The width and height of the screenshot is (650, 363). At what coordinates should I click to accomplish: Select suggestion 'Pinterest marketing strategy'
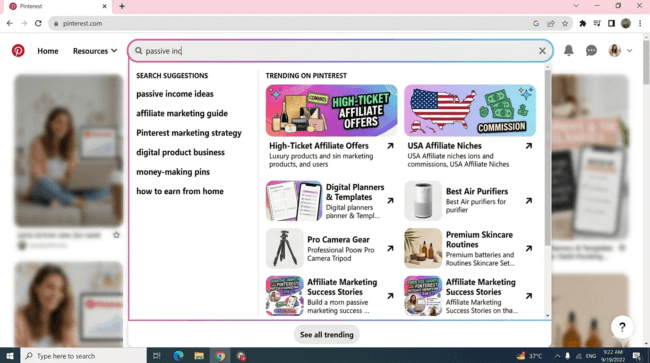tap(189, 133)
